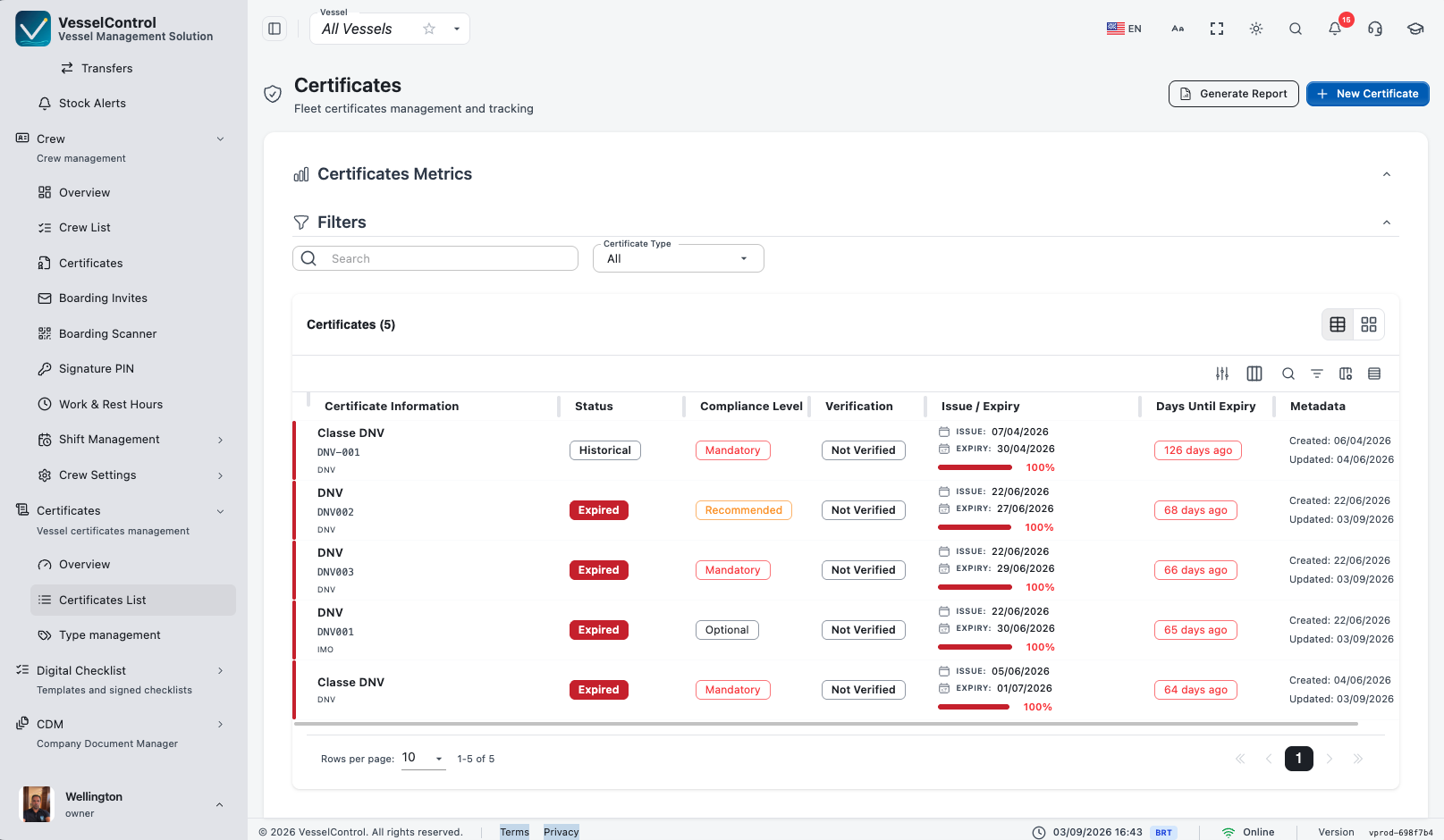Viewport: 1444px width, 840px height.
Task: Click the horizontal table scrollbar
Action: point(826,724)
